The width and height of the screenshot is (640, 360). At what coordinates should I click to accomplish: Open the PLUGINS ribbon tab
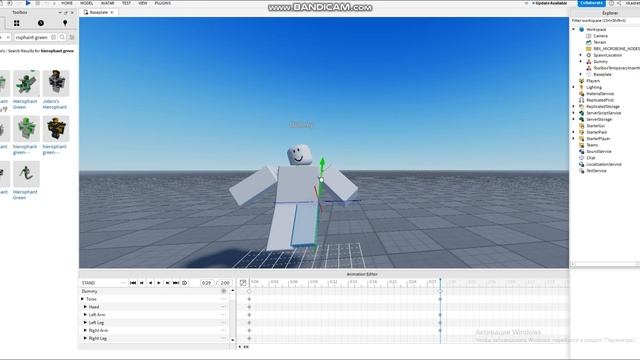pos(163,3)
